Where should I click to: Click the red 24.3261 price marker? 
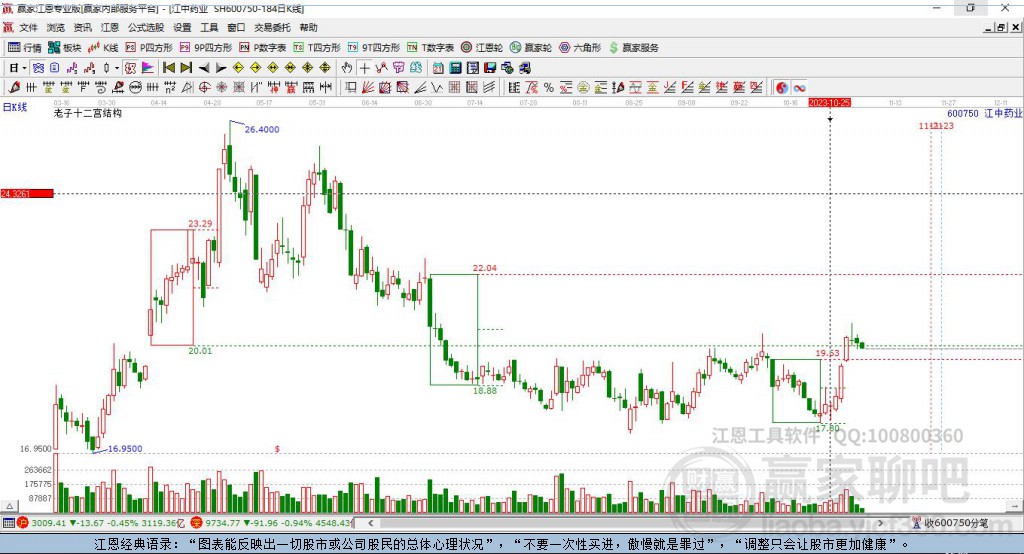click(27, 193)
